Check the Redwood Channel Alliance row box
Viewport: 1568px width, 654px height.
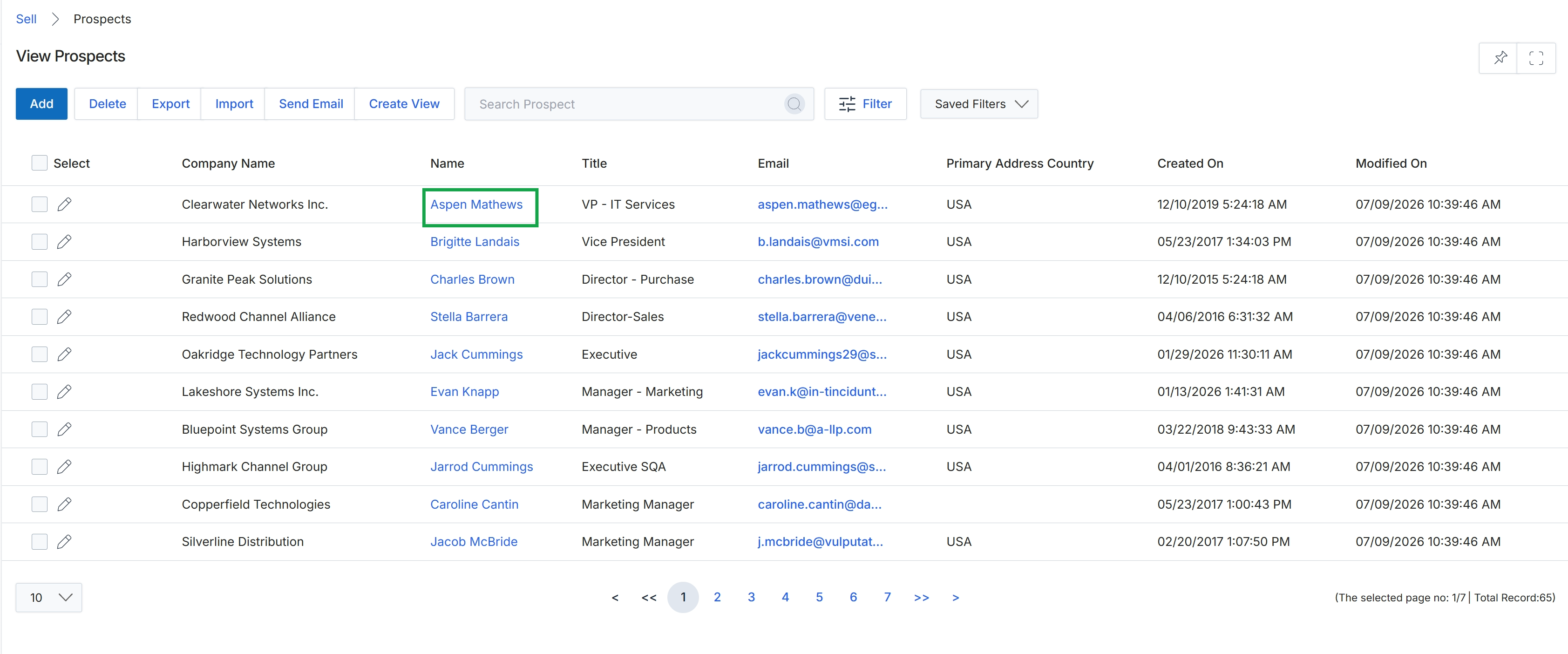[x=40, y=317]
